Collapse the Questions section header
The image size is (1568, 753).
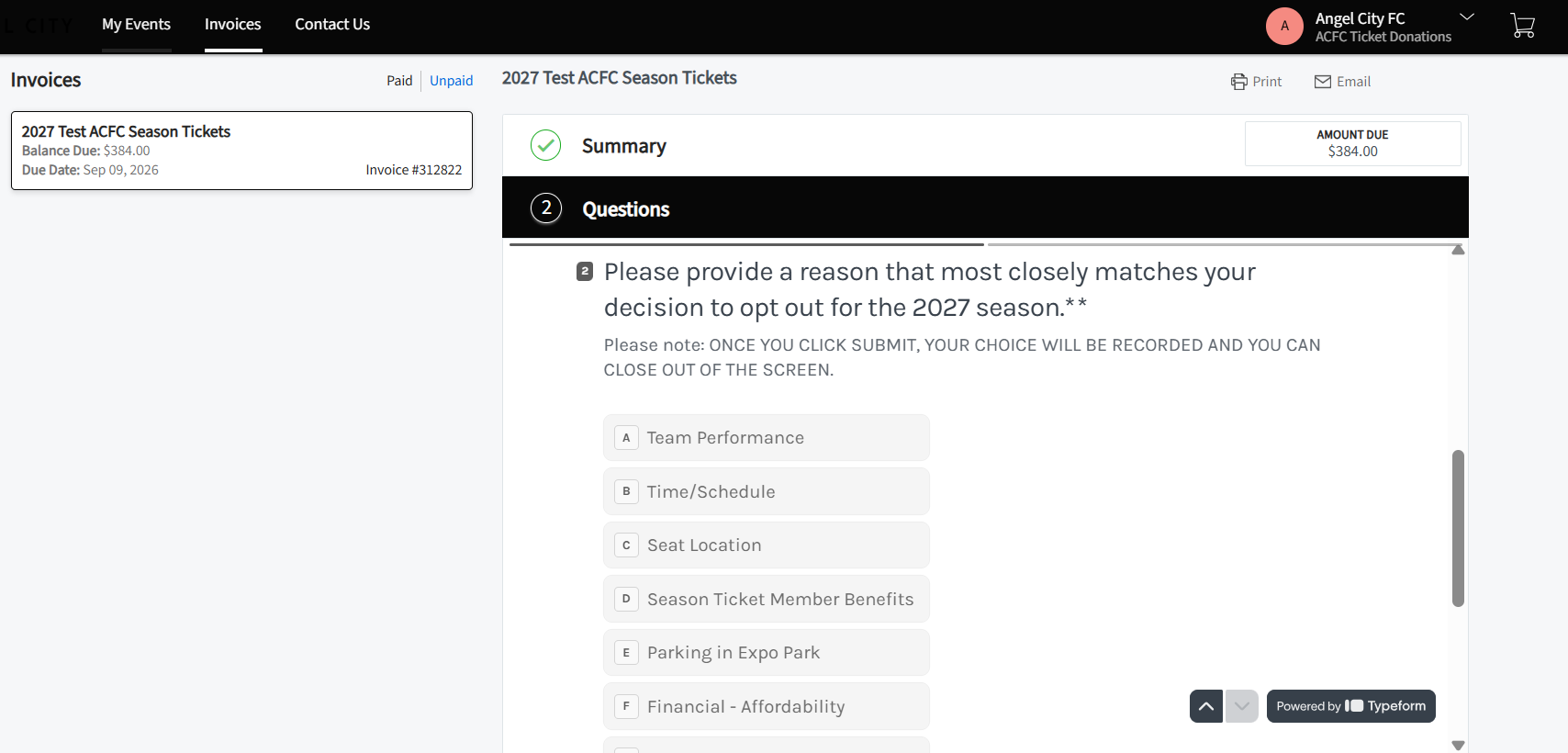coord(985,208)
